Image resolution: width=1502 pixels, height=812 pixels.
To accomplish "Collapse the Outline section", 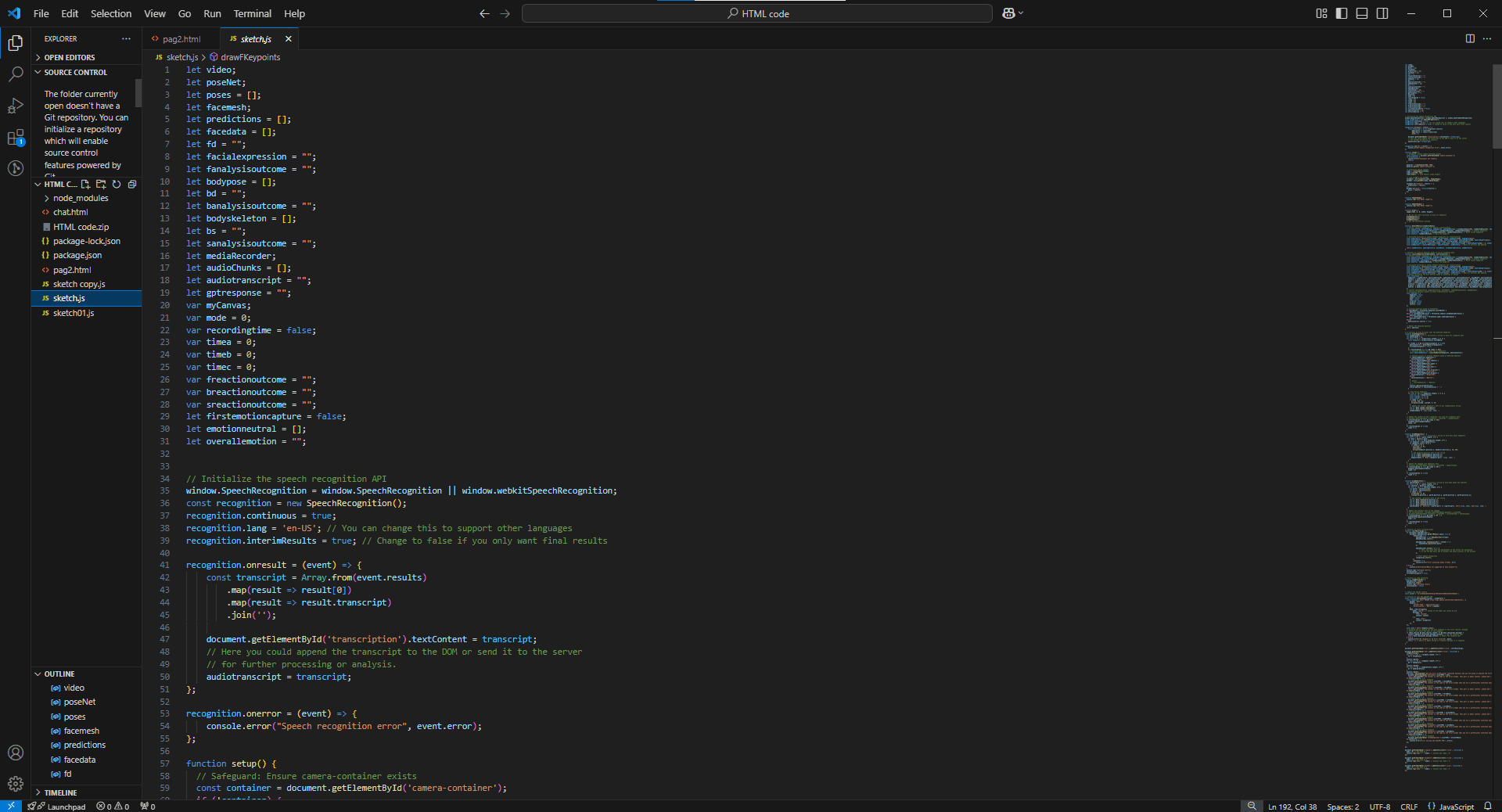I will [x=86, y=674].
